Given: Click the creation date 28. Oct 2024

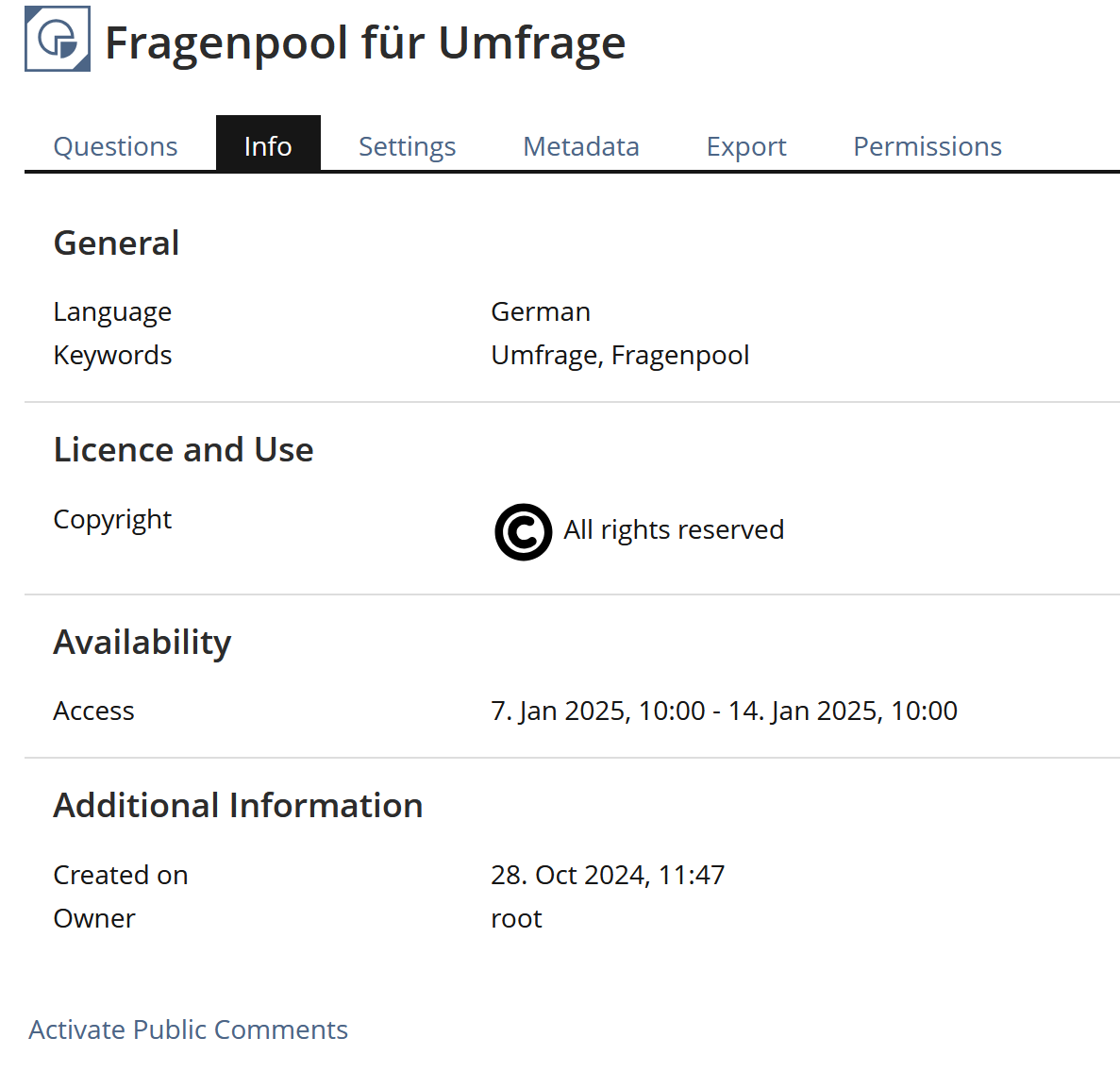Looking at the screenshot, I should pos(608,875).
